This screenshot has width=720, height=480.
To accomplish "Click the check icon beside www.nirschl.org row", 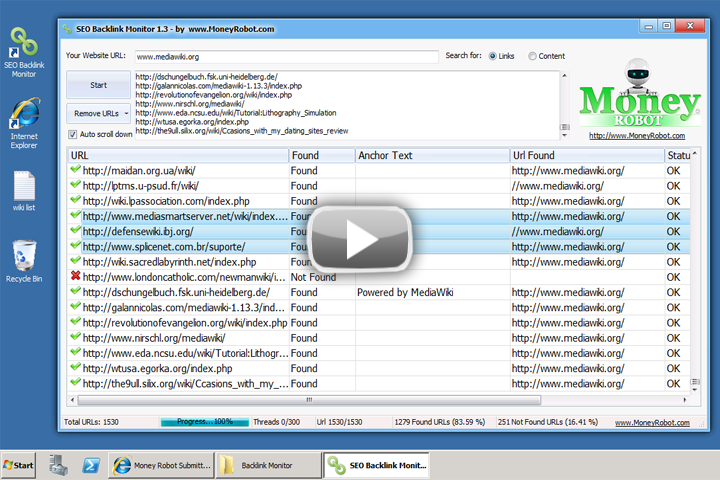I will (x=75, y=337).
